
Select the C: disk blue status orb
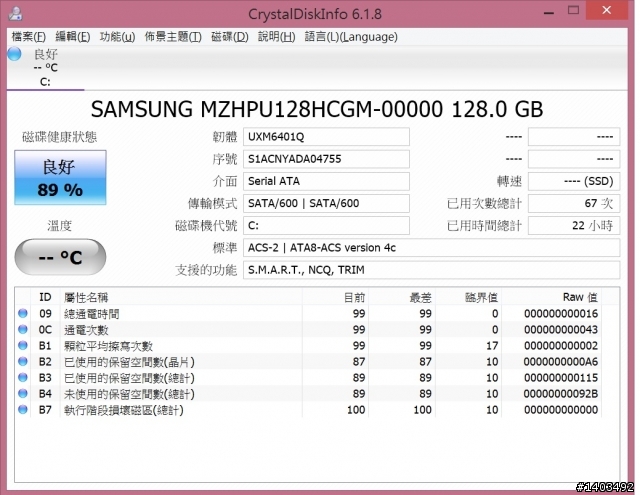pos(15,54)
